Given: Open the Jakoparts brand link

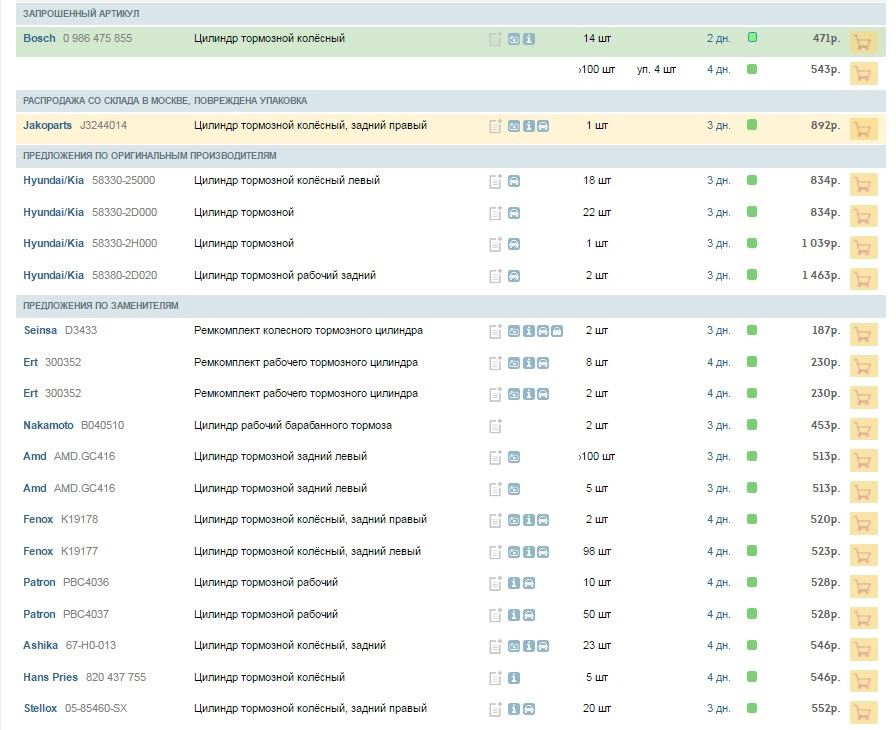Looking at the screenshot, I should point(47,125).
